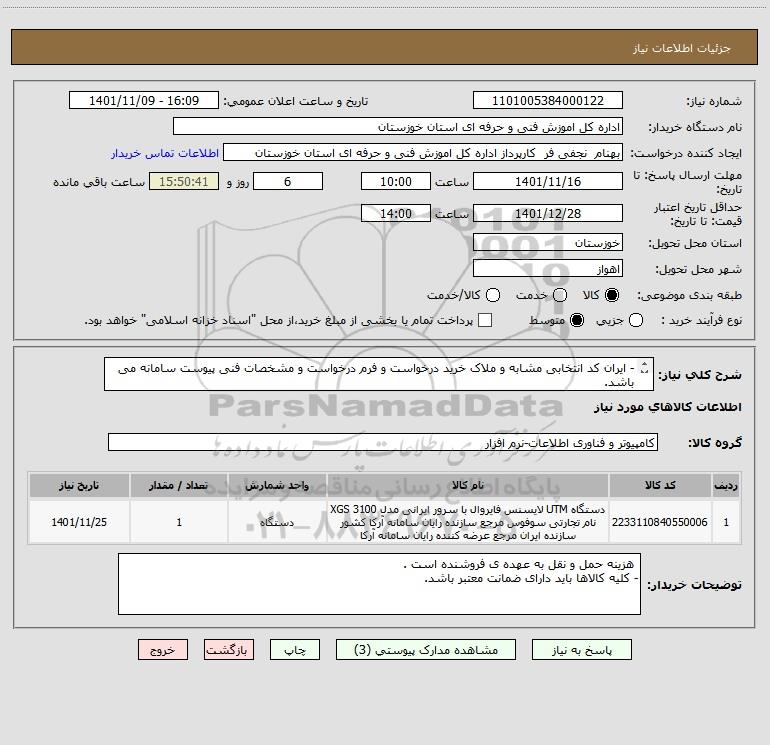770x745 pixels.
Task: Click the واحد شمارش column header
Action: pos(277,485)
